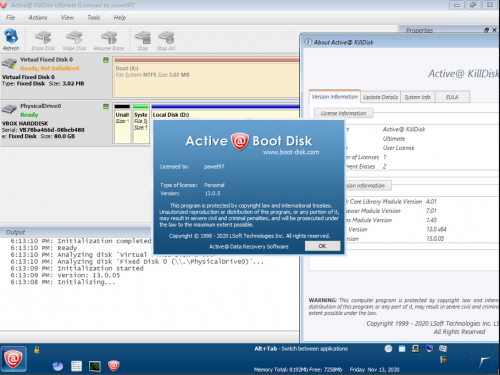The image size is (500, 375).
Task: Switch to the Update Details tab
Action: coord(380,97)
